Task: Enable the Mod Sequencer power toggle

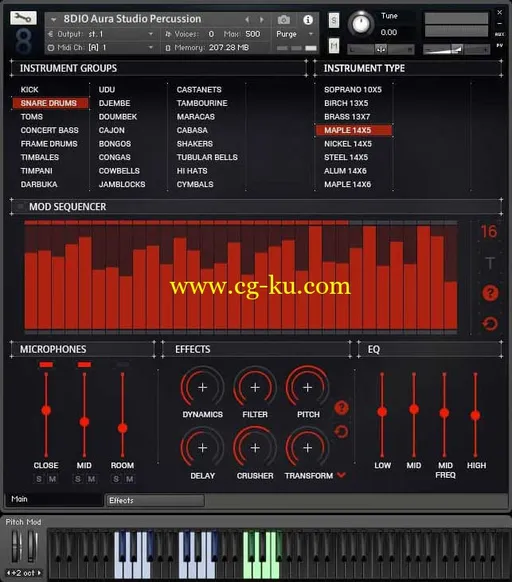Action: 21,206
